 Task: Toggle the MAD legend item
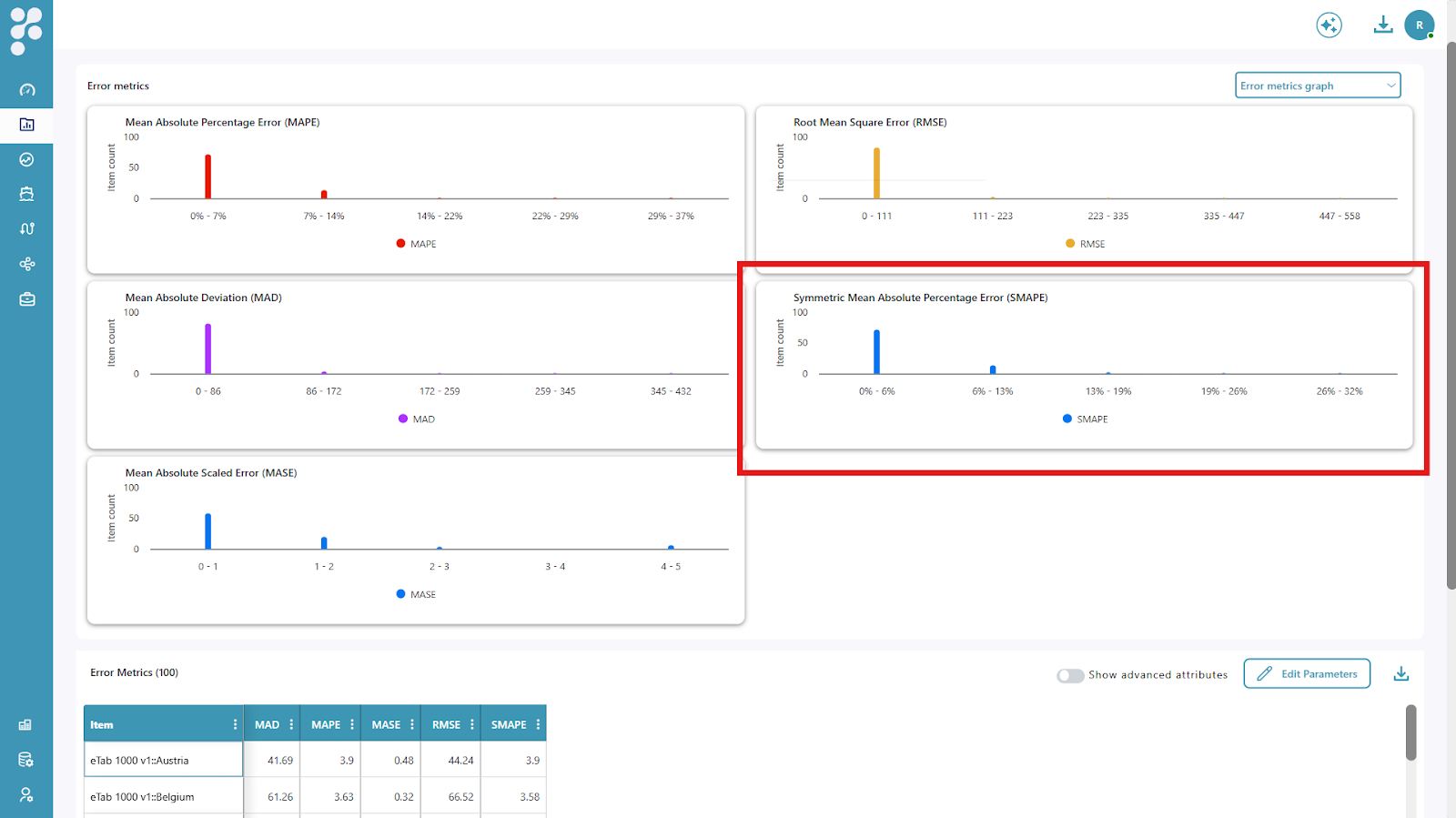click(x=417, y=419)
